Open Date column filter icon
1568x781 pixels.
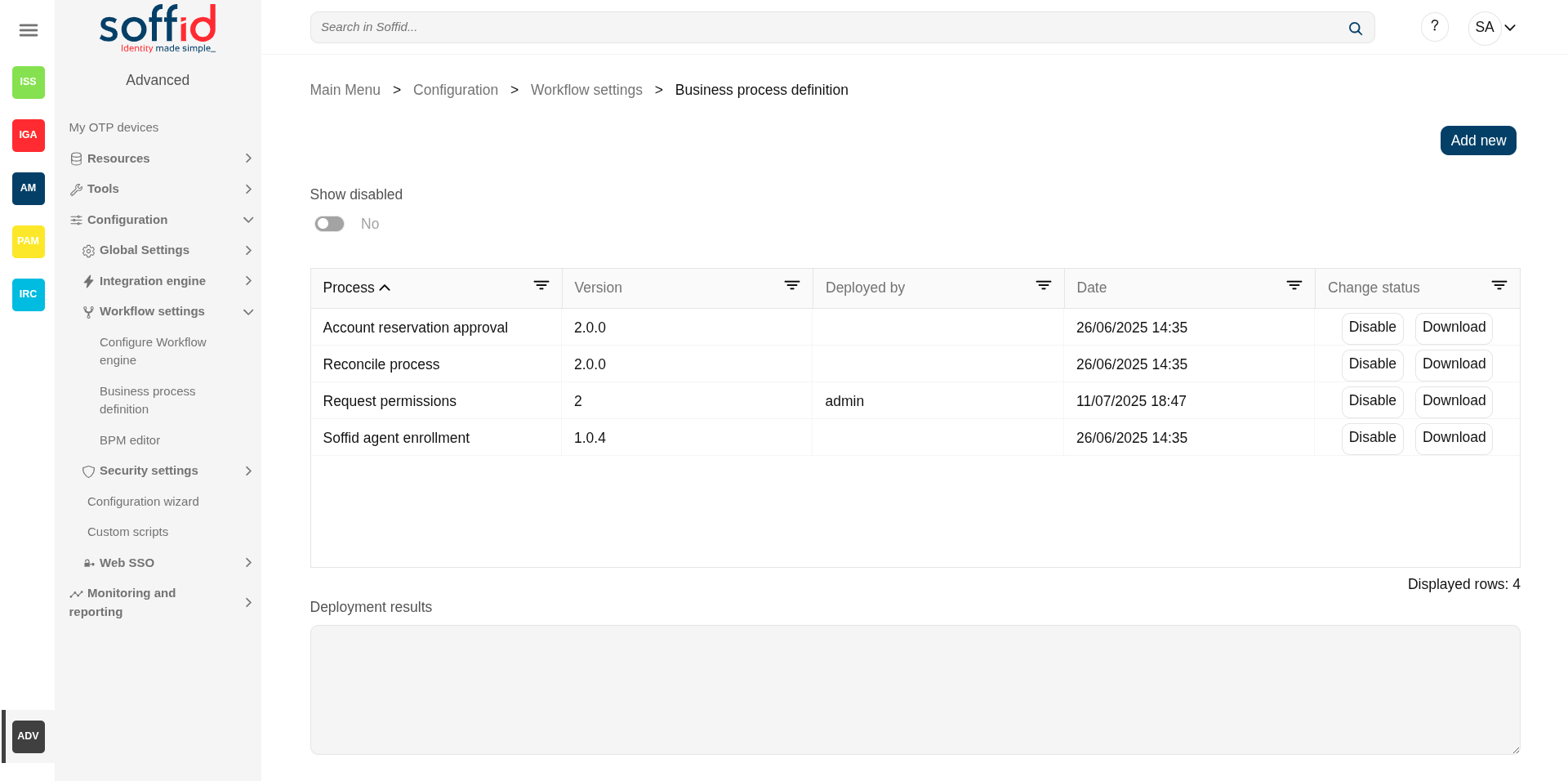pos(1294,285)
